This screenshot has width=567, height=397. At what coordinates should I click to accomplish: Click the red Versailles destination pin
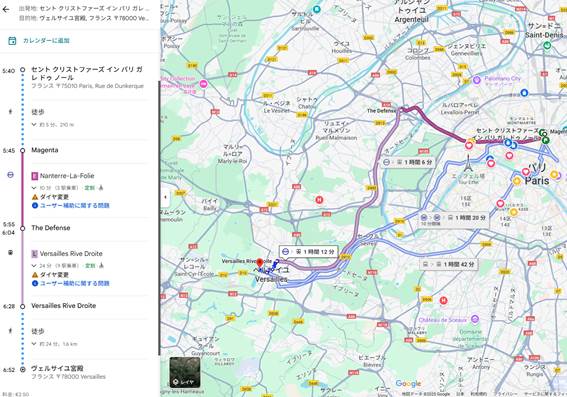tap(259, 263)
